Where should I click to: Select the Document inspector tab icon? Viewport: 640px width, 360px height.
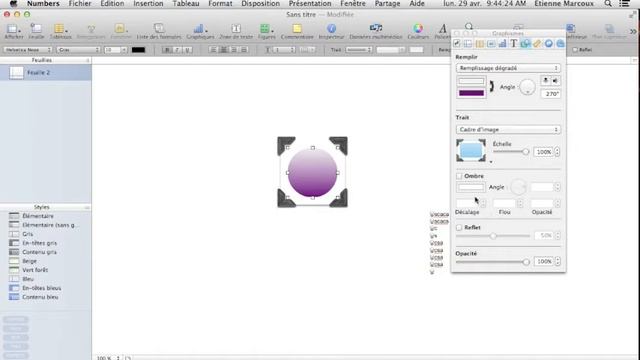coord(457,43)
